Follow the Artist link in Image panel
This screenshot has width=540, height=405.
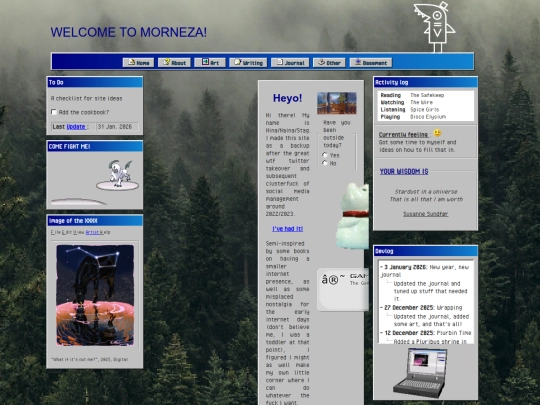pos(92,232)
